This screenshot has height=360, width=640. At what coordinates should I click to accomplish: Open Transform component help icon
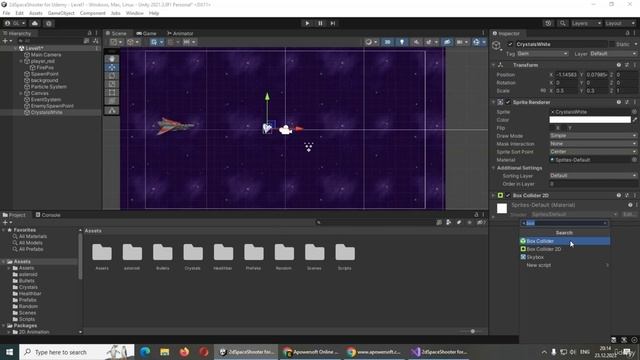tap(619, 65)
